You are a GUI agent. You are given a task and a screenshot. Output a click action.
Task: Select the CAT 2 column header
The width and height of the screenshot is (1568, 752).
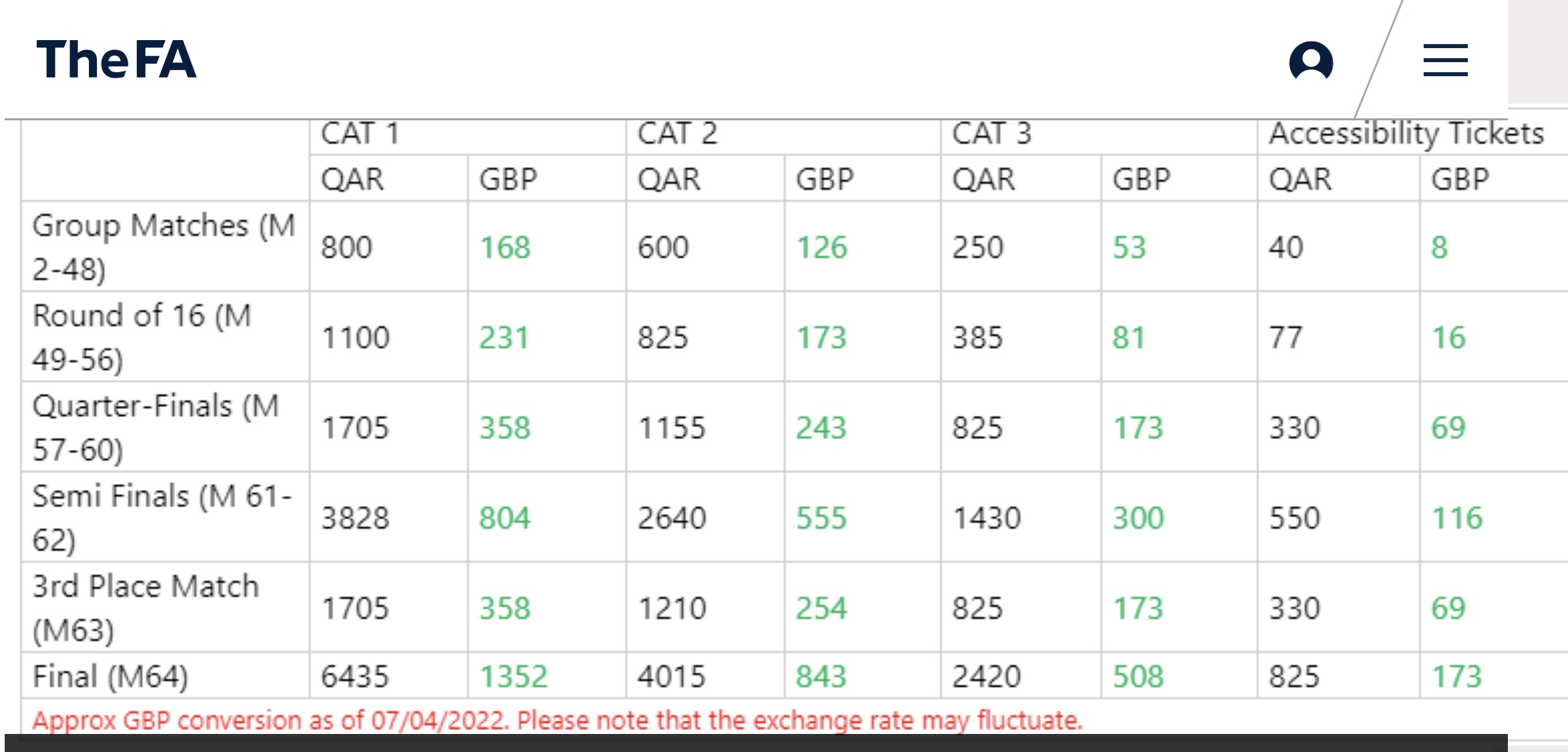click(x=677, y=133)
